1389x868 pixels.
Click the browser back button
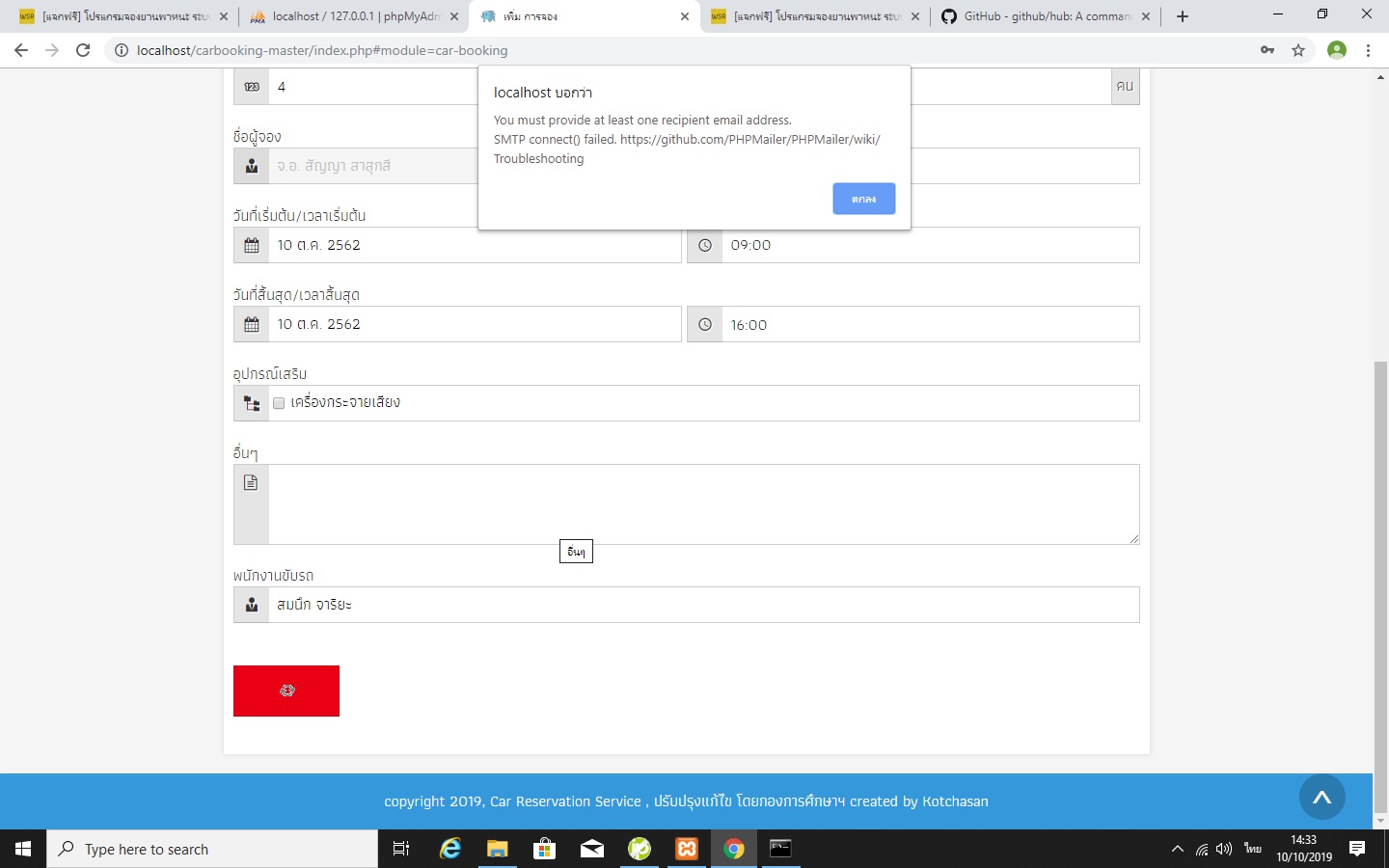(x=21, y=50)
